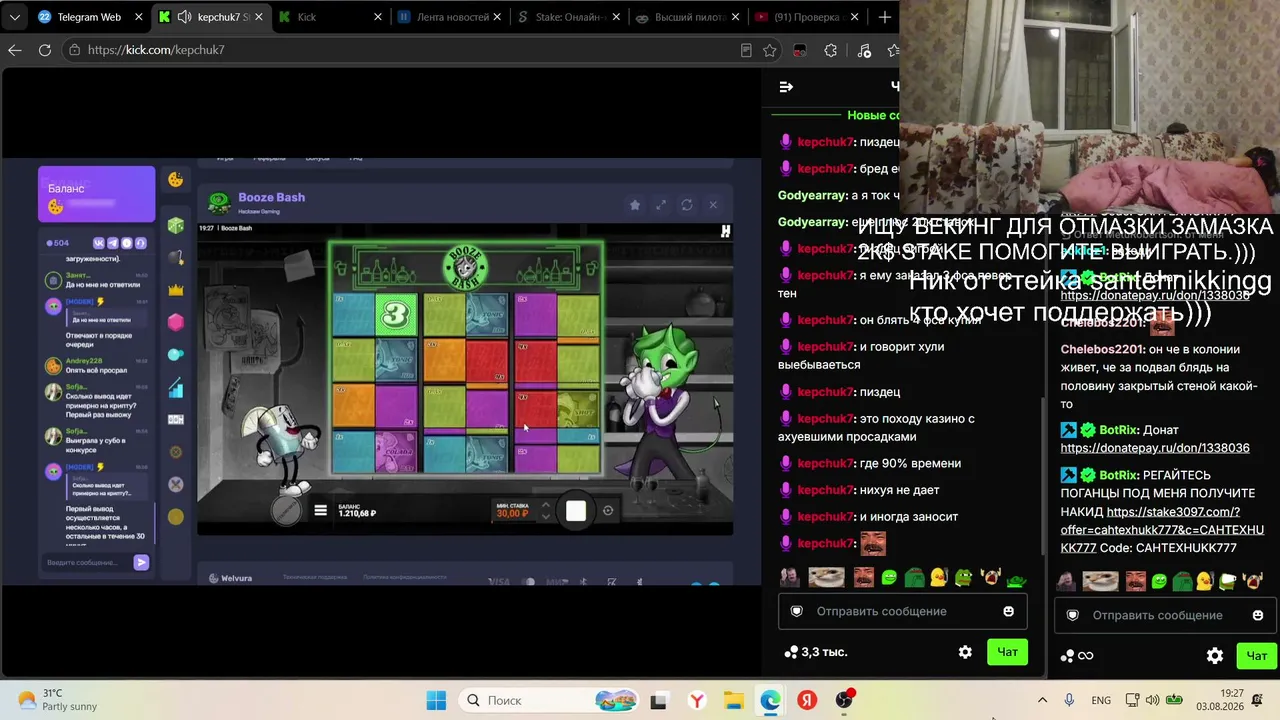
Task: Jump to Новые сообщения in chat
Action: [x=873, y=115]
